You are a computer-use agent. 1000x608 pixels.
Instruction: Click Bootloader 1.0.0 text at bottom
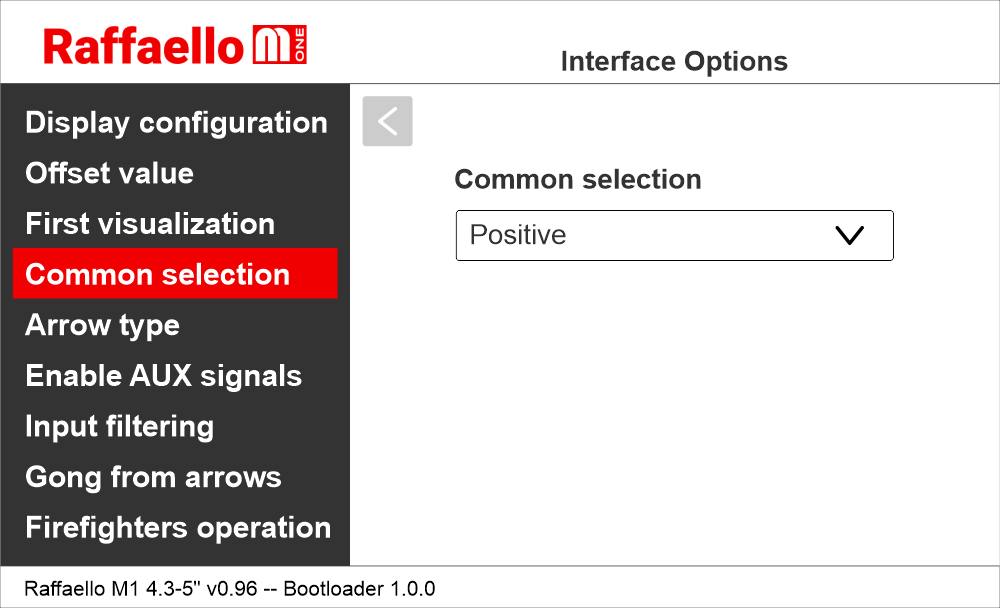(x=359, y=588)
